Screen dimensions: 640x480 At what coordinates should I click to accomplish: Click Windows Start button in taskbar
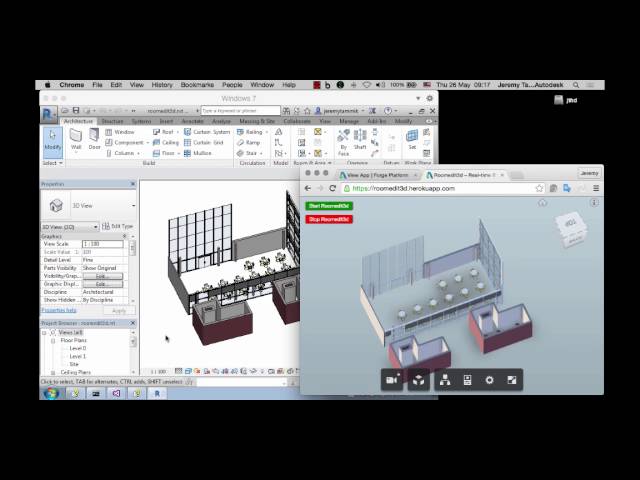(x=51, y=393)
